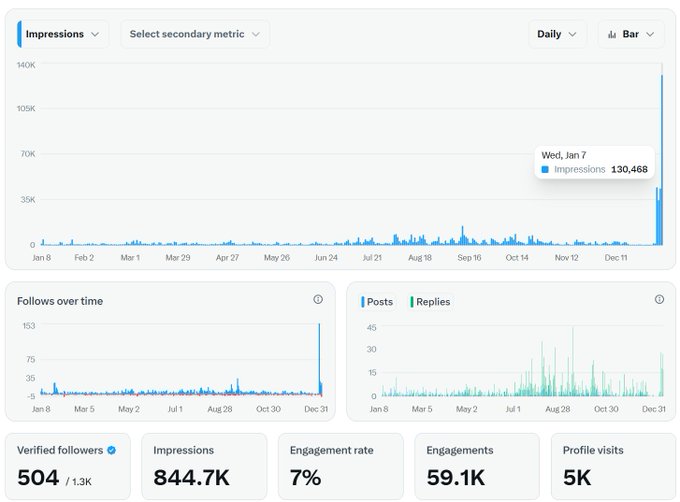Switch chart type via Bar dropdown
Image resolution: width=680 pixels, height=502 pixels.
pos(631,34)
